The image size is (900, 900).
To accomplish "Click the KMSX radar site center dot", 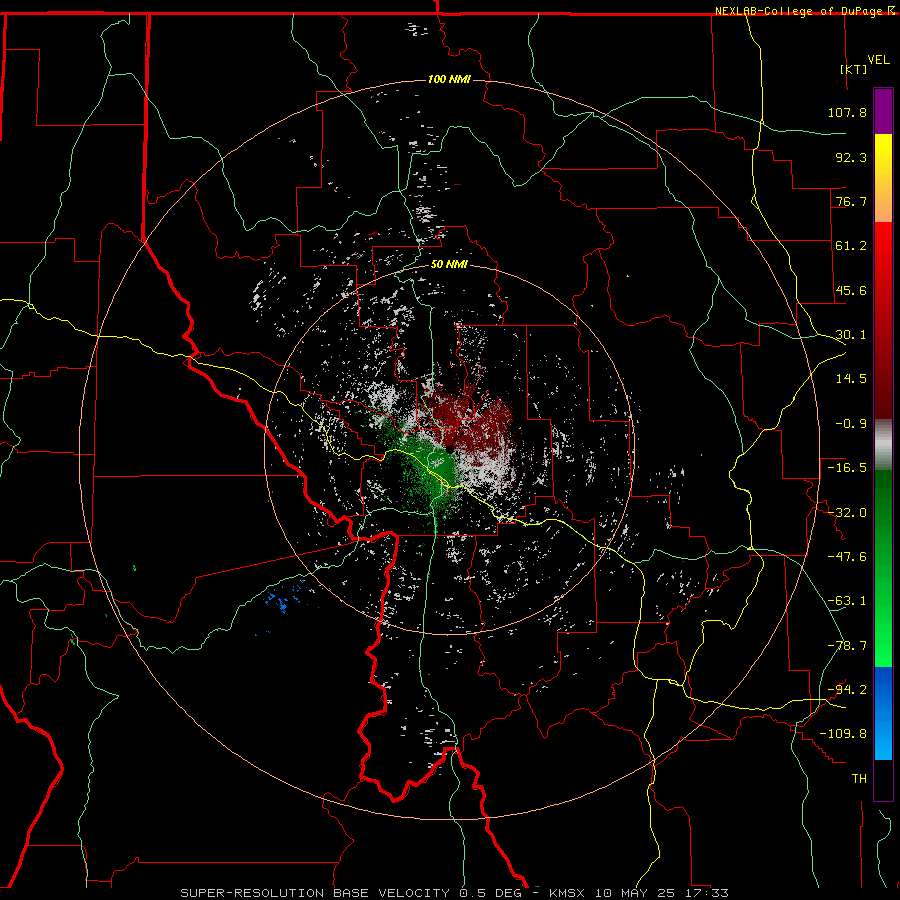I will click(450, 449).
